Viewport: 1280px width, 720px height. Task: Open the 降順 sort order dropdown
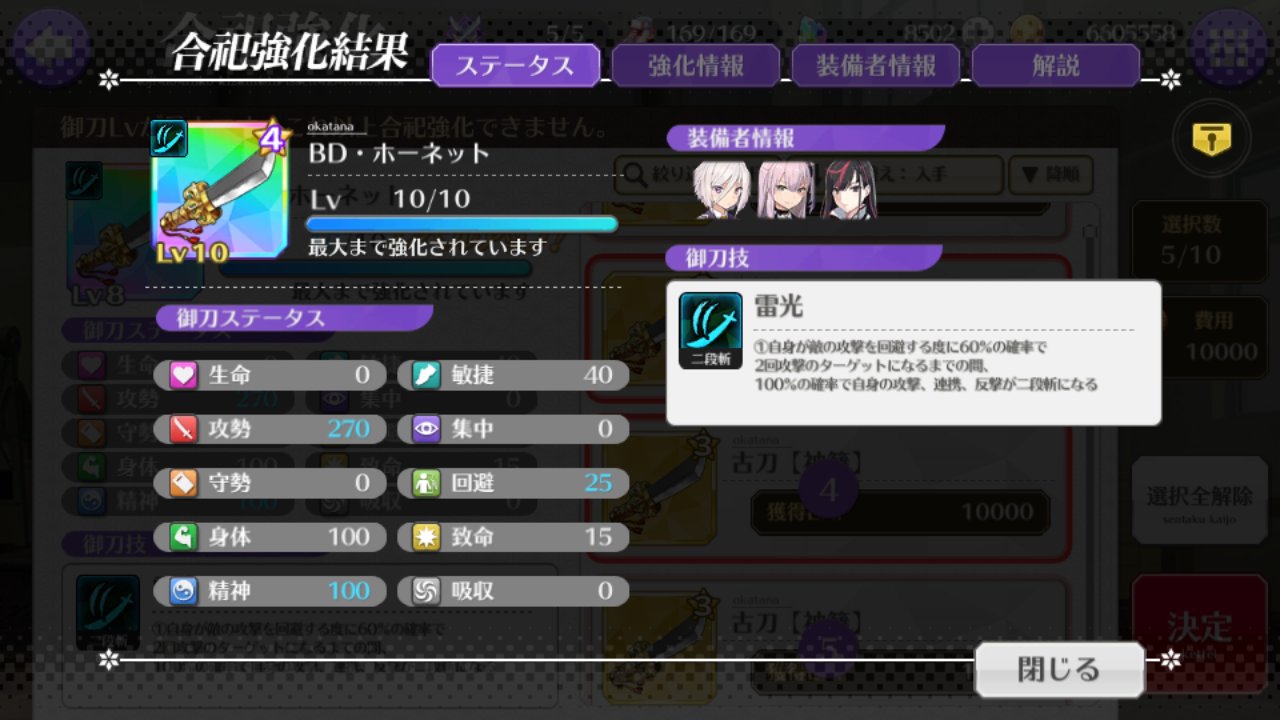(1050, 175)
